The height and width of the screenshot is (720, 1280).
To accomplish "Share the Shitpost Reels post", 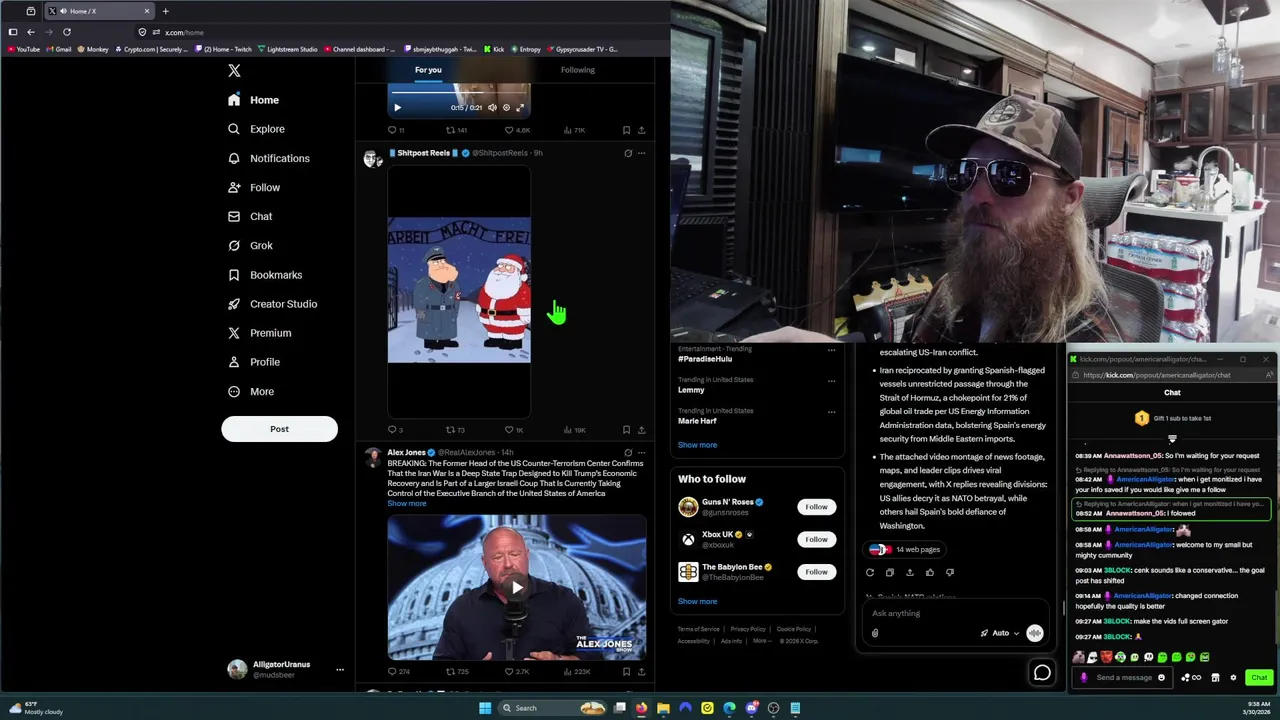I will point(641,430).
